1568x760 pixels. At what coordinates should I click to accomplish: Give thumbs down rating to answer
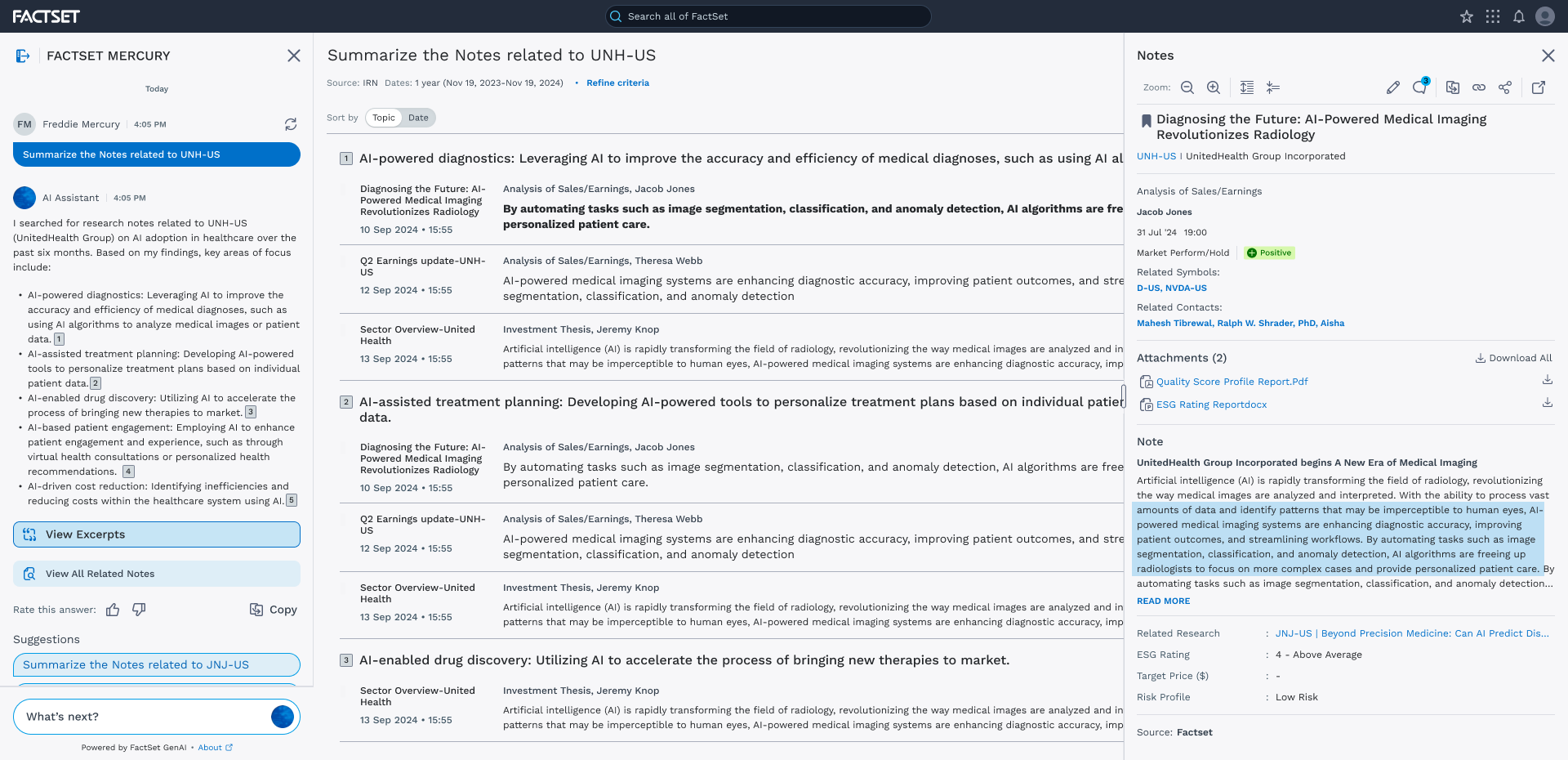[x=139, y=610]
